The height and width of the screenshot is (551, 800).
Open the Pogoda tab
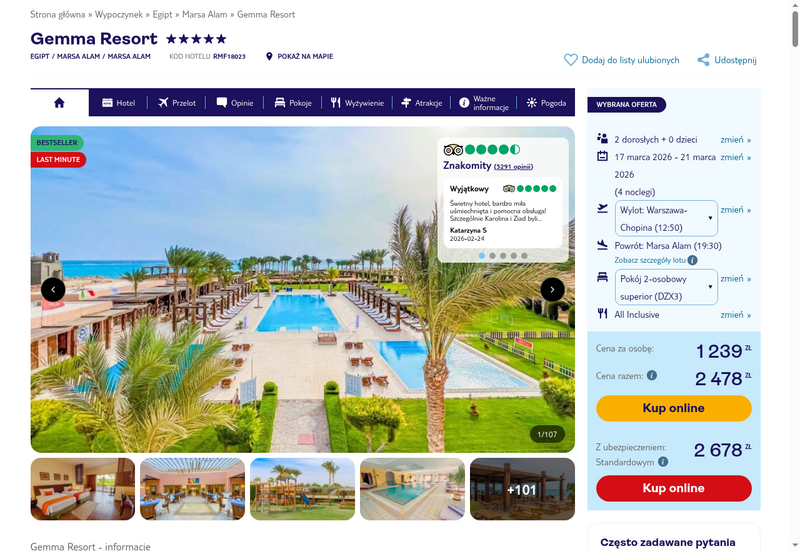(546, 103)
